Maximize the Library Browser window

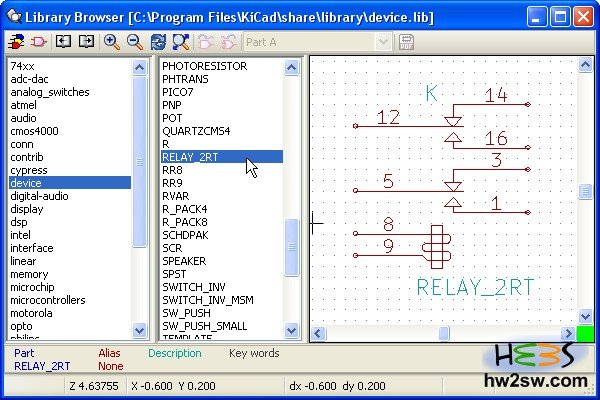click(x=561, y=16)
